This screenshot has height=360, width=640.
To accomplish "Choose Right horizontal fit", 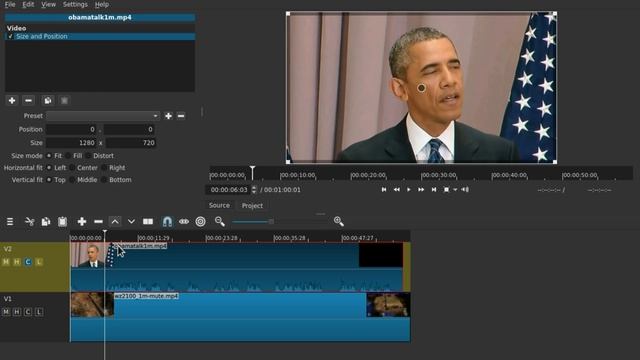I will coord(113,168).
